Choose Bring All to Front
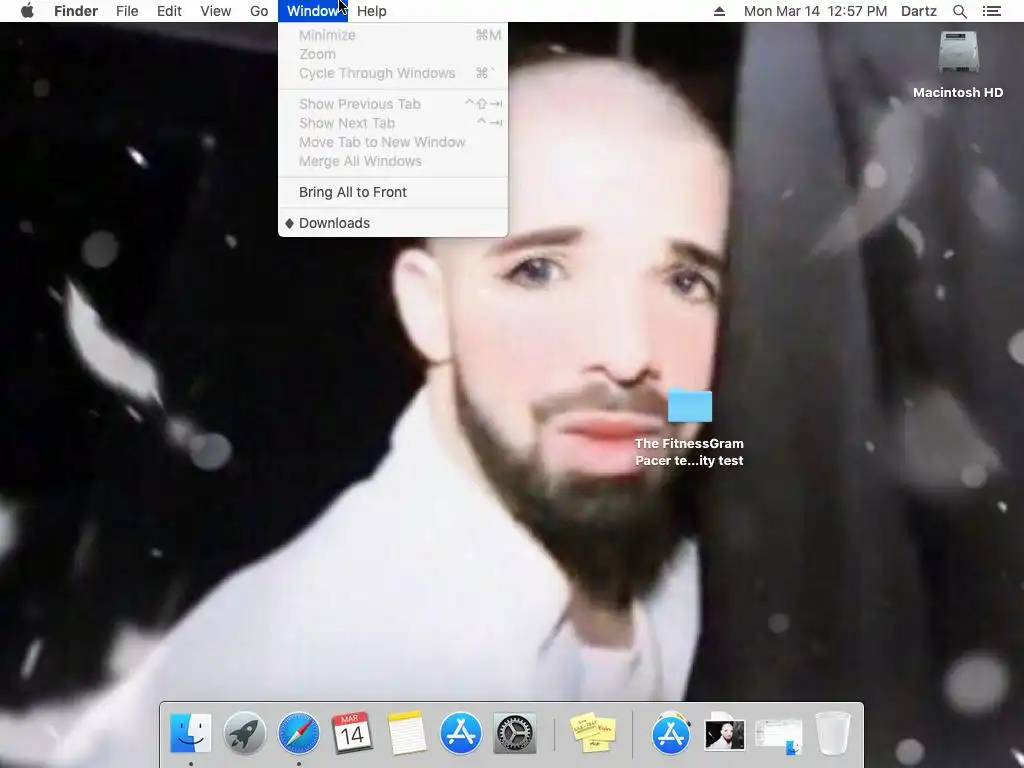 pyautogui.click(x=392, y=192)
